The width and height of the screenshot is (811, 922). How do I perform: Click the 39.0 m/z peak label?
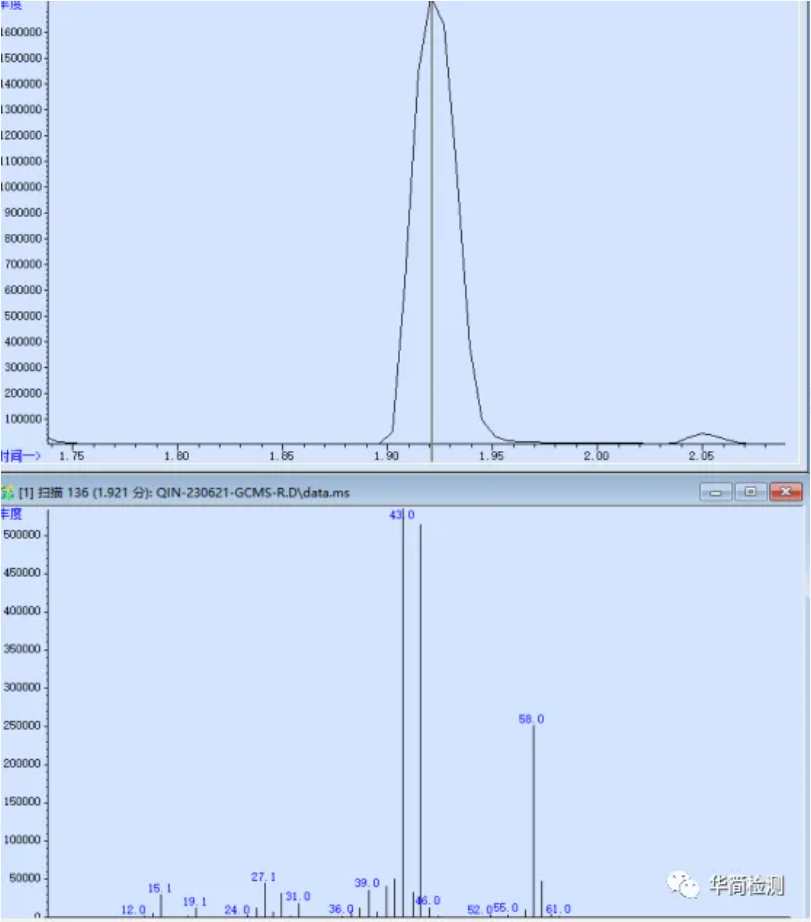pos(367,883)
